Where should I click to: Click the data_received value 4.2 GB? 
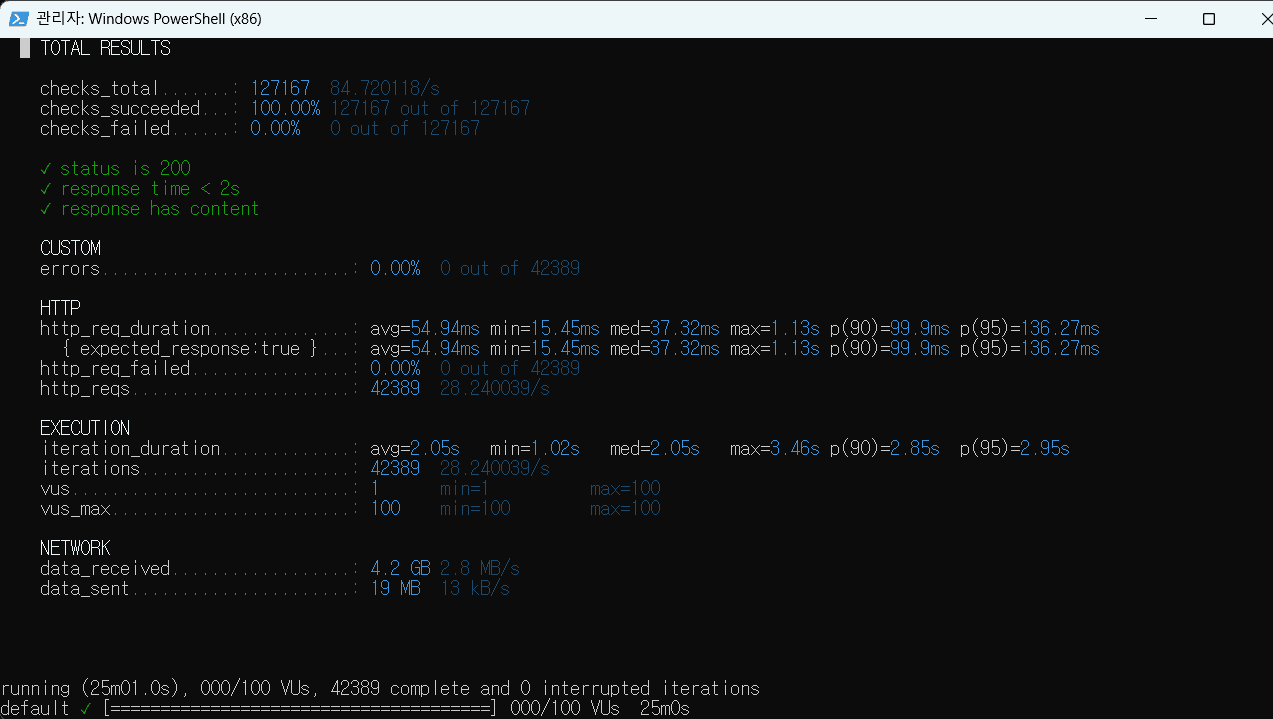400,568
